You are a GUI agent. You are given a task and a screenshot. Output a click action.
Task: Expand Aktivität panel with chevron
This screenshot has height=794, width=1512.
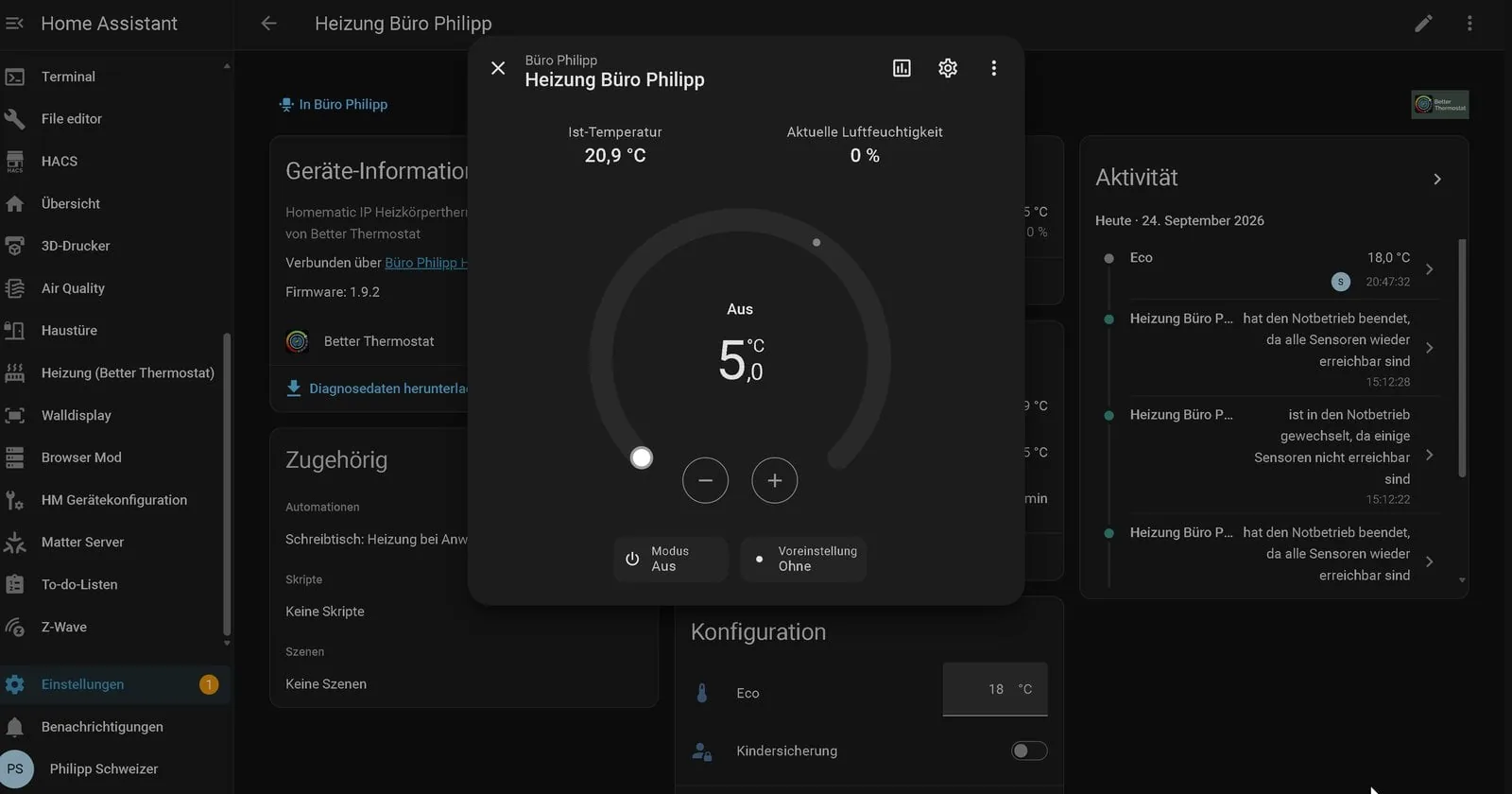(x=1436, y=179)
